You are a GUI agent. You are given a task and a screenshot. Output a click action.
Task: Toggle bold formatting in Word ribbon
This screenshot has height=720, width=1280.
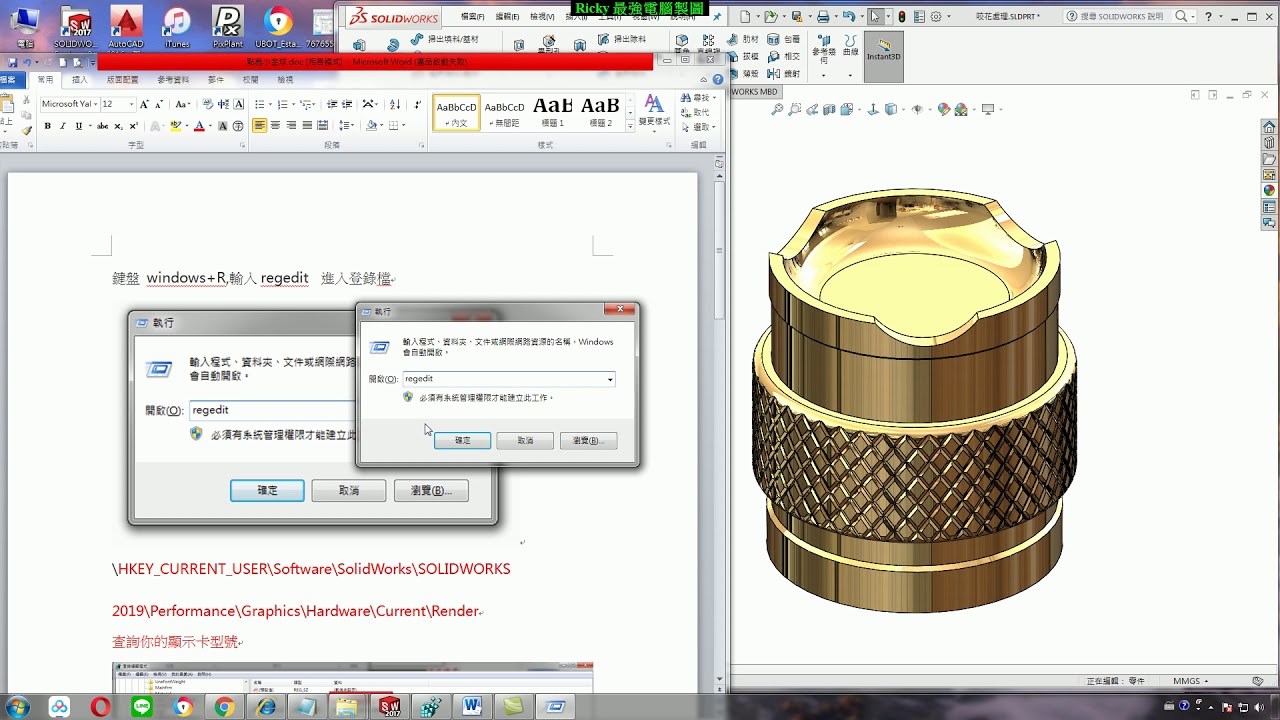(x=47, y=126)
